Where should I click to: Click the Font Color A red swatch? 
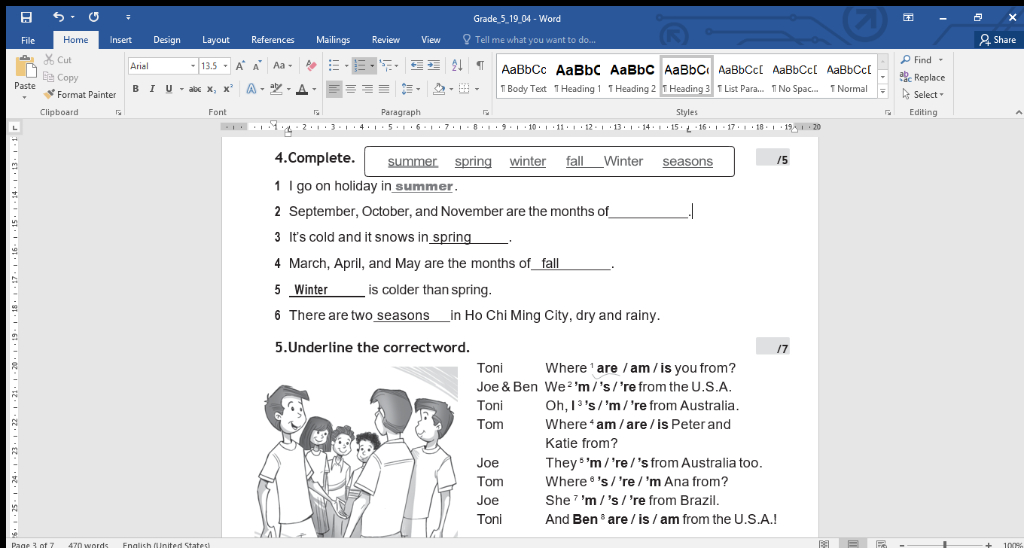(x=302, y=89)
